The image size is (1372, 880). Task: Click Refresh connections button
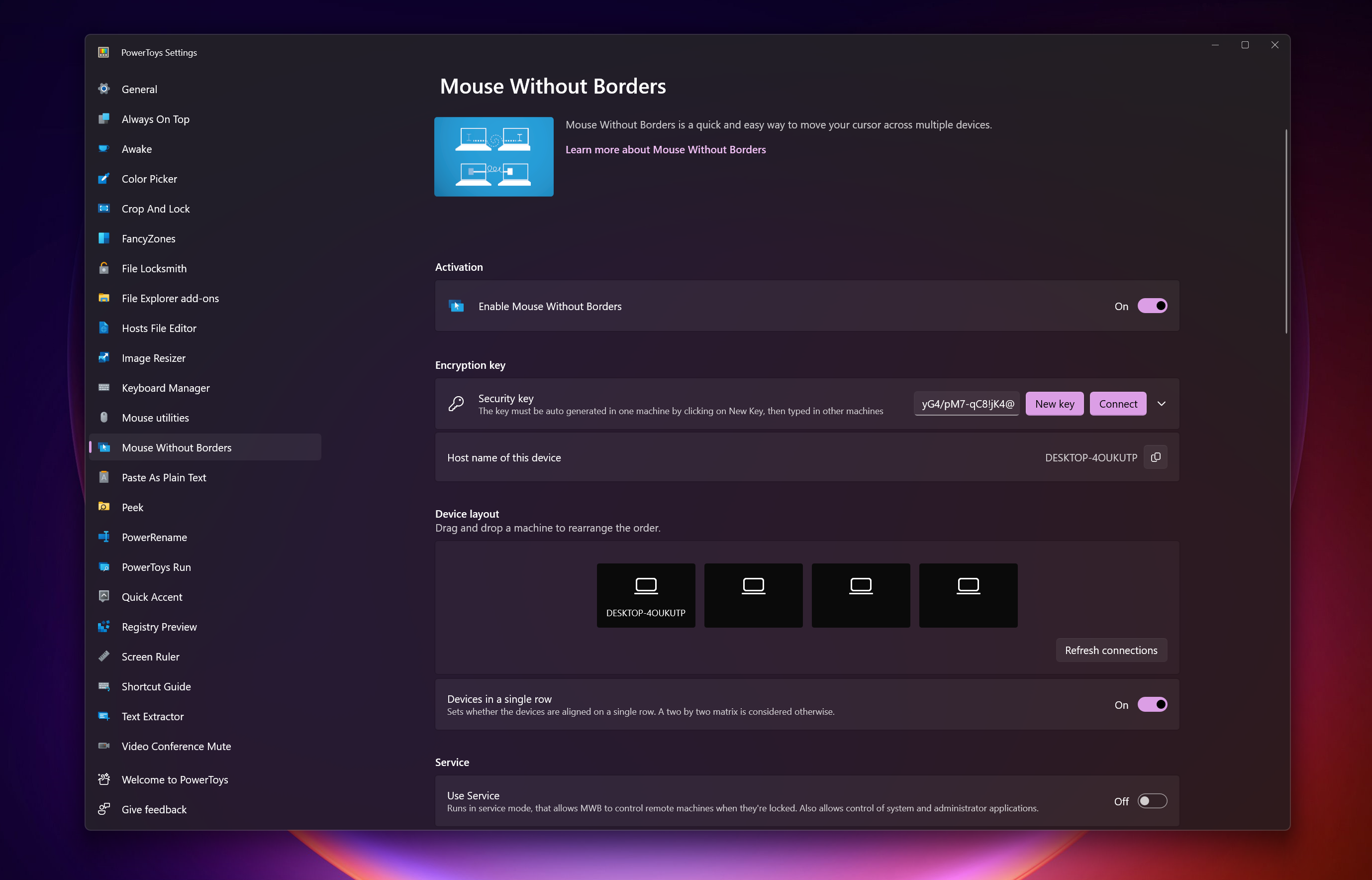[x=1111, y=650]
